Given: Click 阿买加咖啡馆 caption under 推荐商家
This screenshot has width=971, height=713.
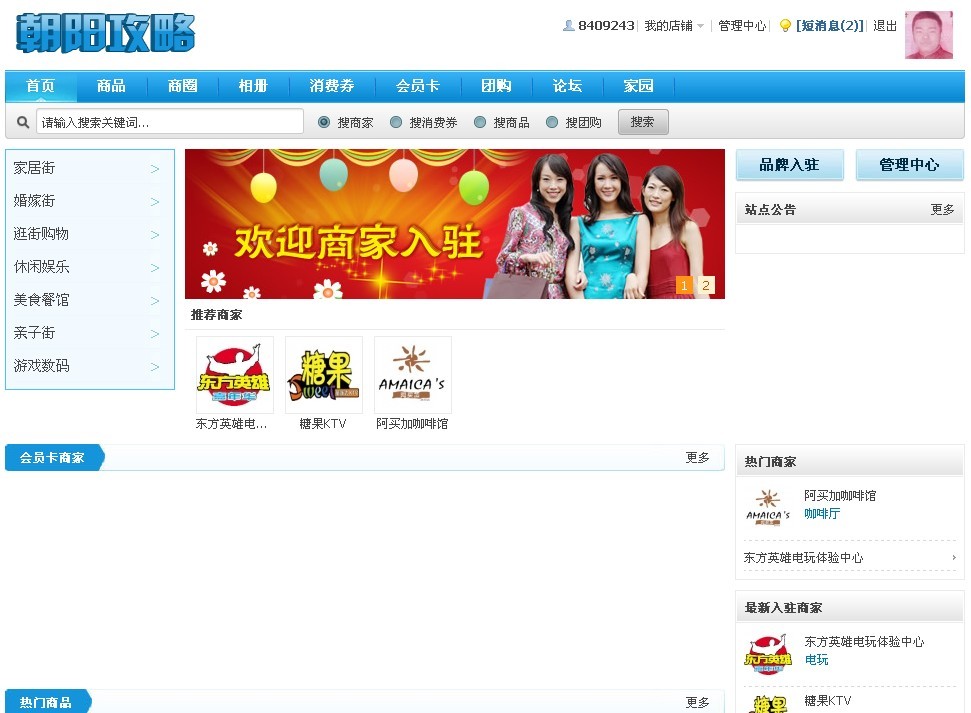Looking at the screenshot, I should click(412, 424).
